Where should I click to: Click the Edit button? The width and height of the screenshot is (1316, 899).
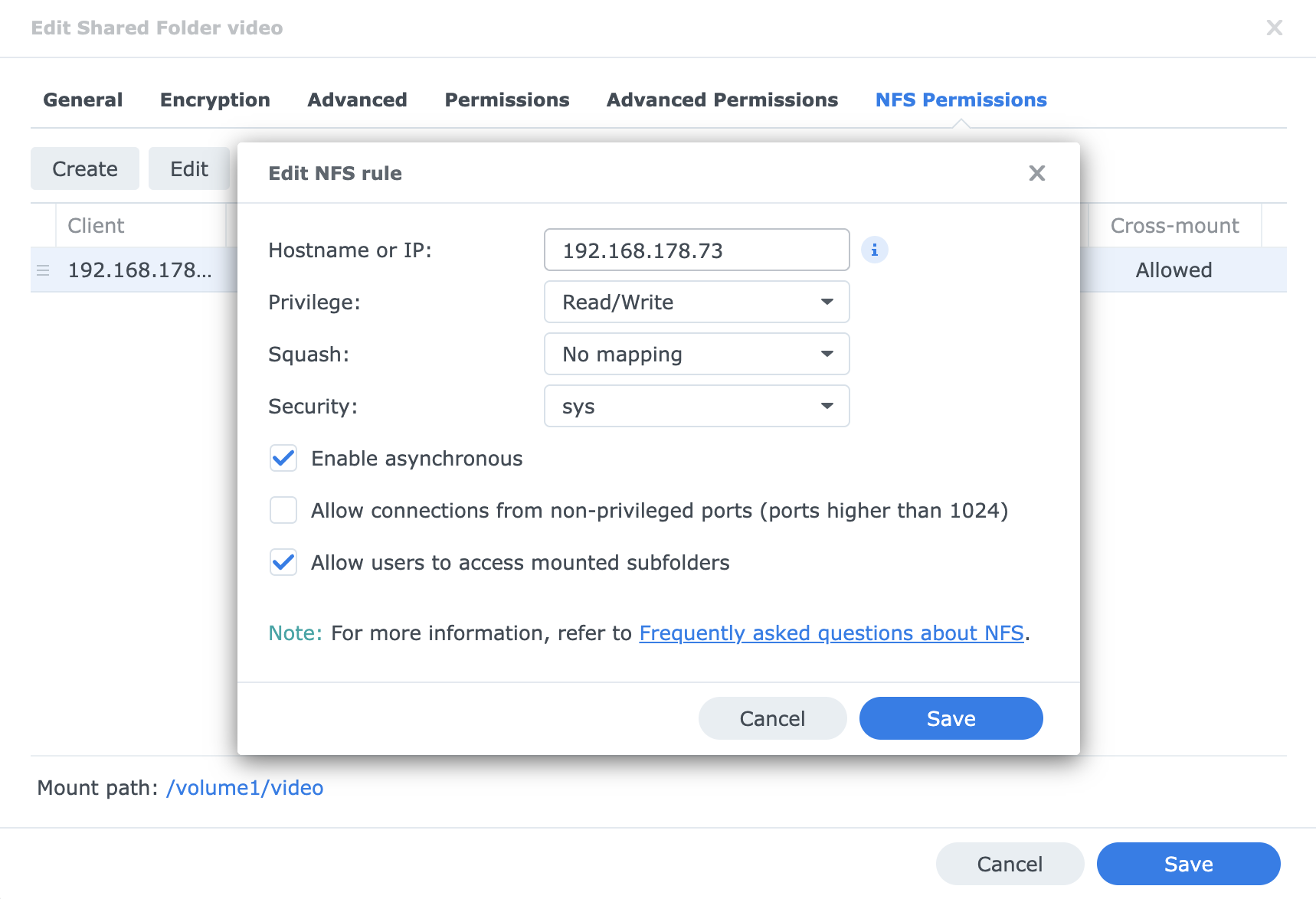188,168
